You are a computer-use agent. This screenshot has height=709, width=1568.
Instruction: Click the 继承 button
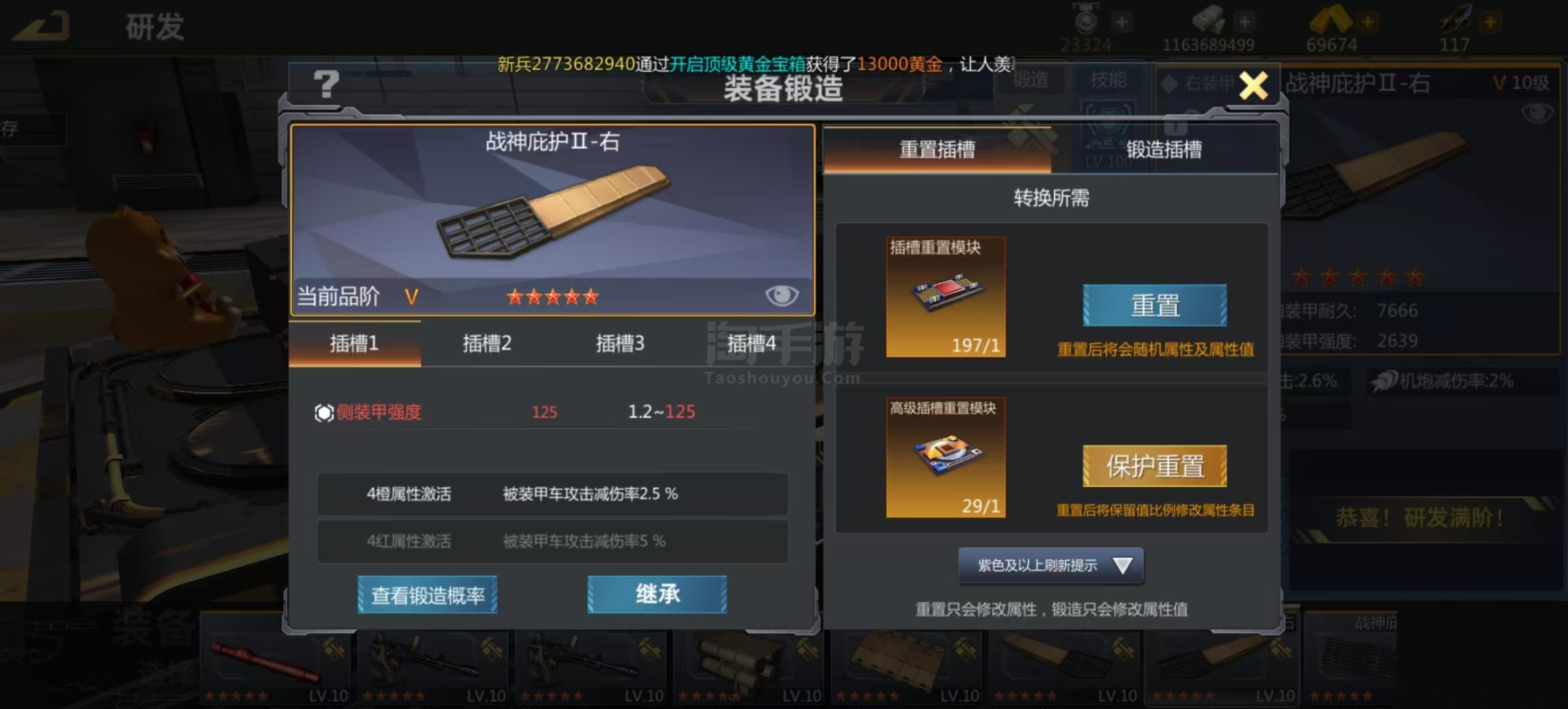click(x=657, y=594)
